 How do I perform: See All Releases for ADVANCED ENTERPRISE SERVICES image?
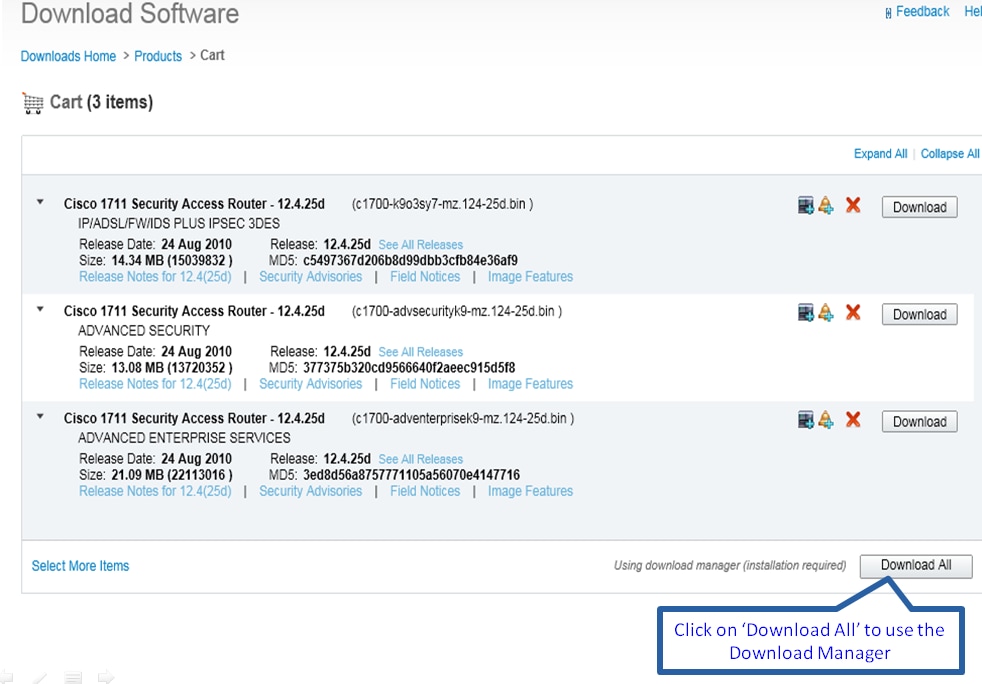point(420,459)
